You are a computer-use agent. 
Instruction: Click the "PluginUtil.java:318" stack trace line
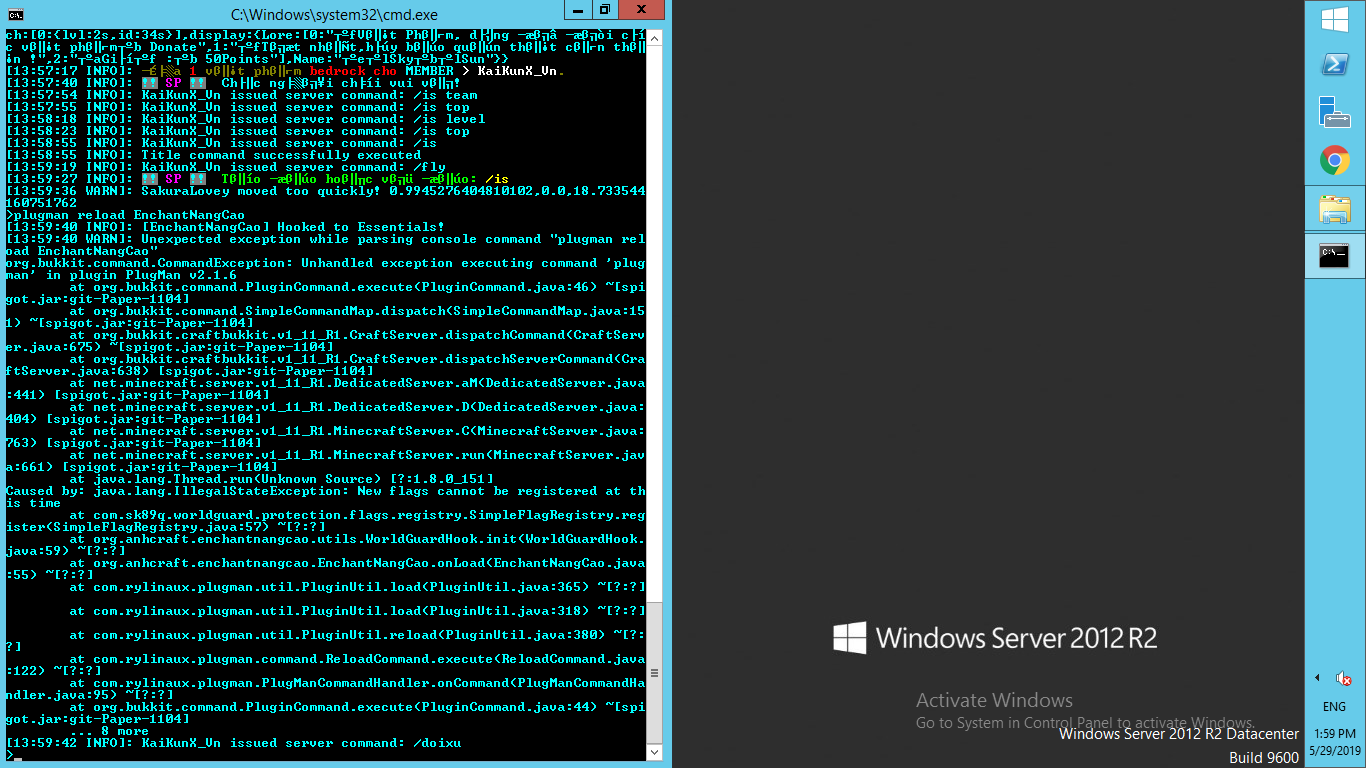(358, 611)
